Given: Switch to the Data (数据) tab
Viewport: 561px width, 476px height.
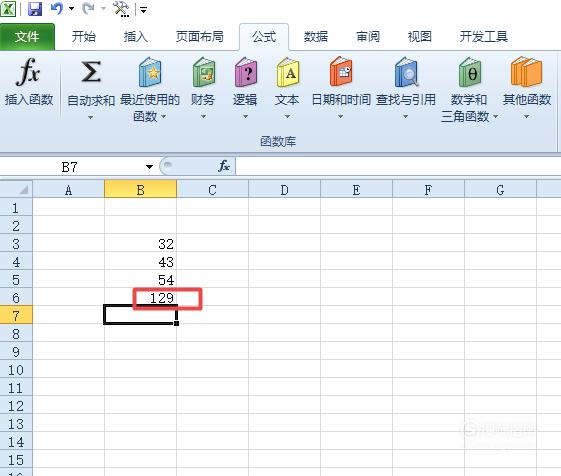Looking at the screenshot, I should [316, 37].
